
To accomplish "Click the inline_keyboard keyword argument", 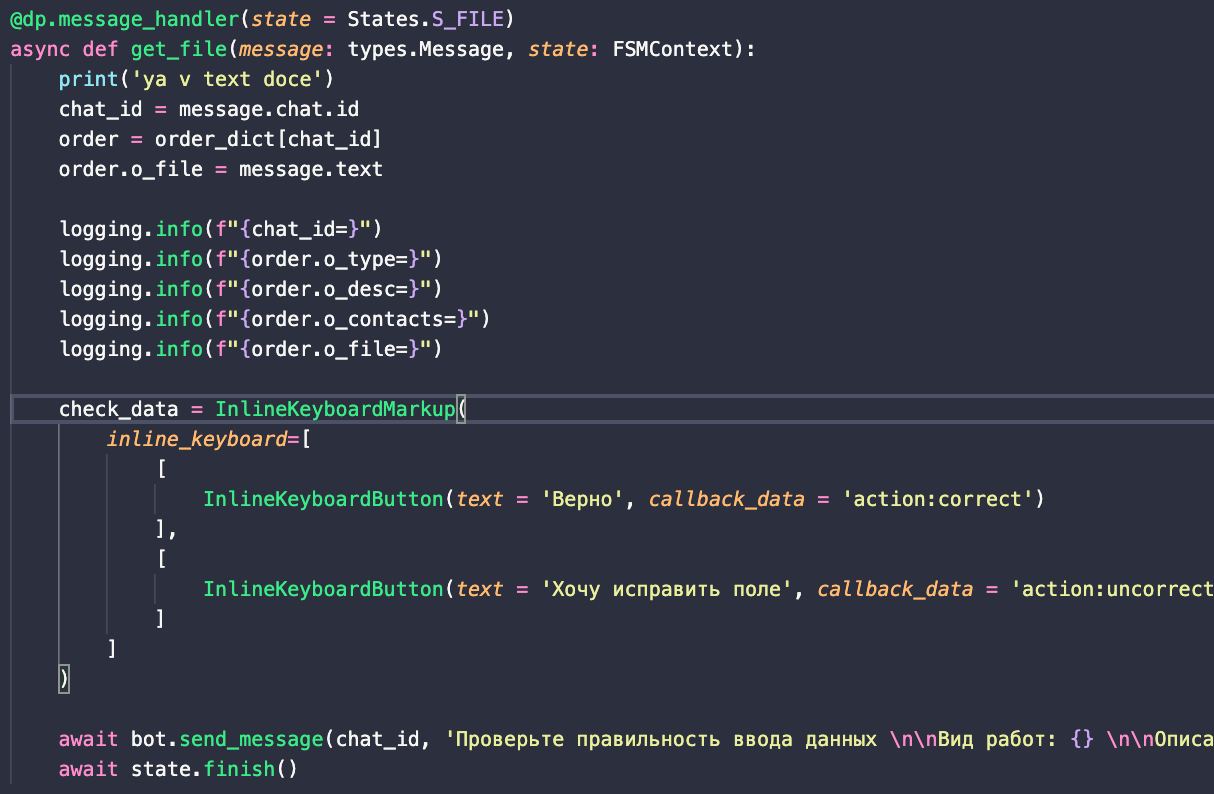I will pos(196,439).
